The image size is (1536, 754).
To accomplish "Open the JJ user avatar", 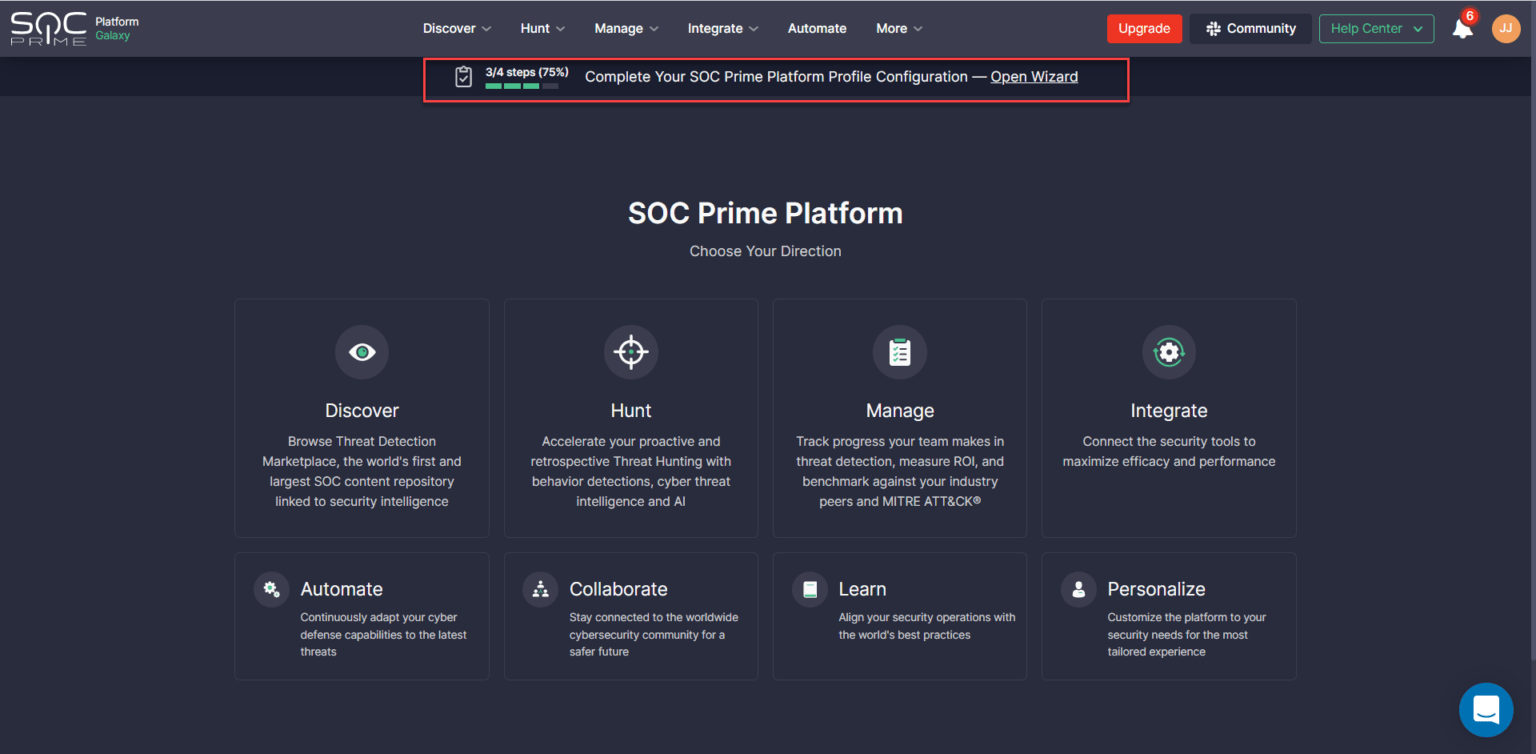I will click(1506, 28).
